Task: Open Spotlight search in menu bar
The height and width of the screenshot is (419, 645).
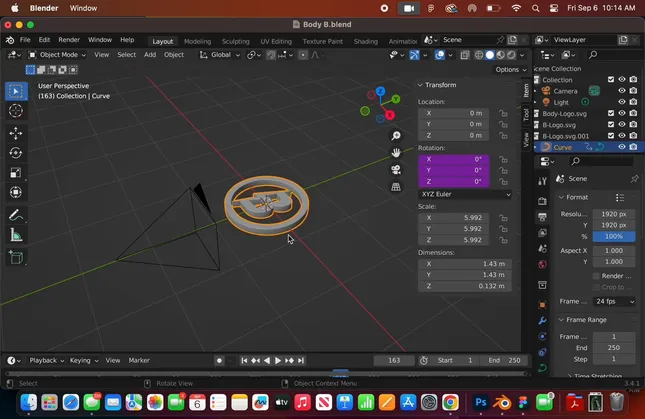Action: 535,8
